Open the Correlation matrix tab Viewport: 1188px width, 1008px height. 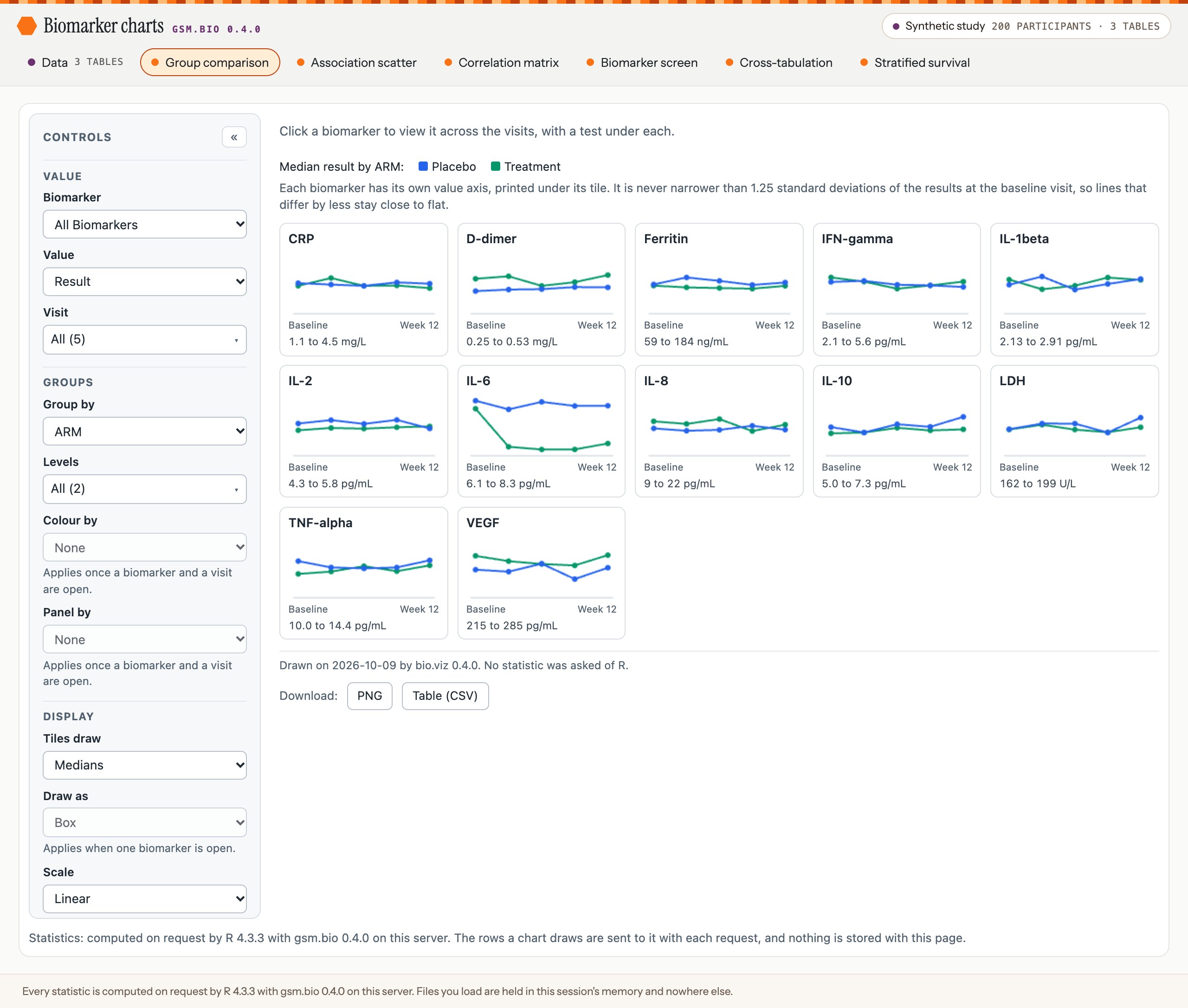[x=502, y=62]
